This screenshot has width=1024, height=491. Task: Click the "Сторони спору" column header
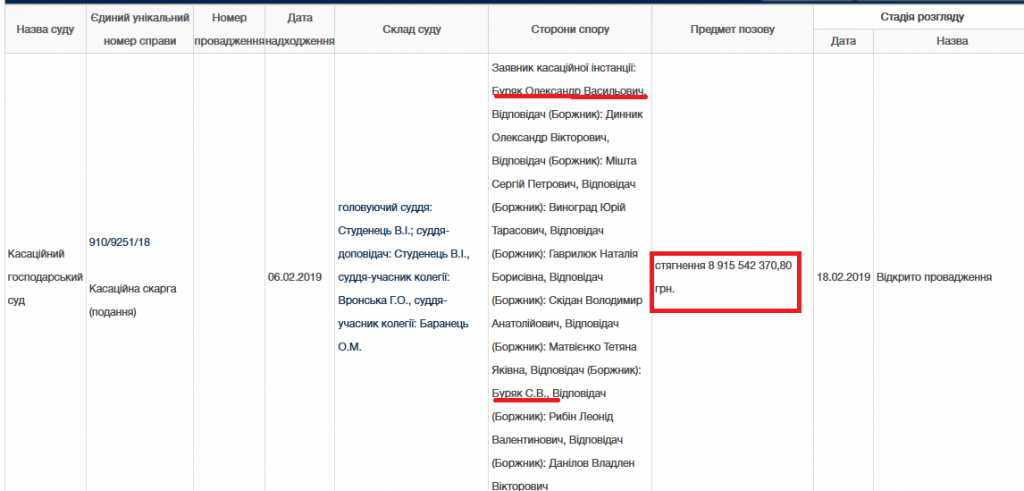(570, 30)
